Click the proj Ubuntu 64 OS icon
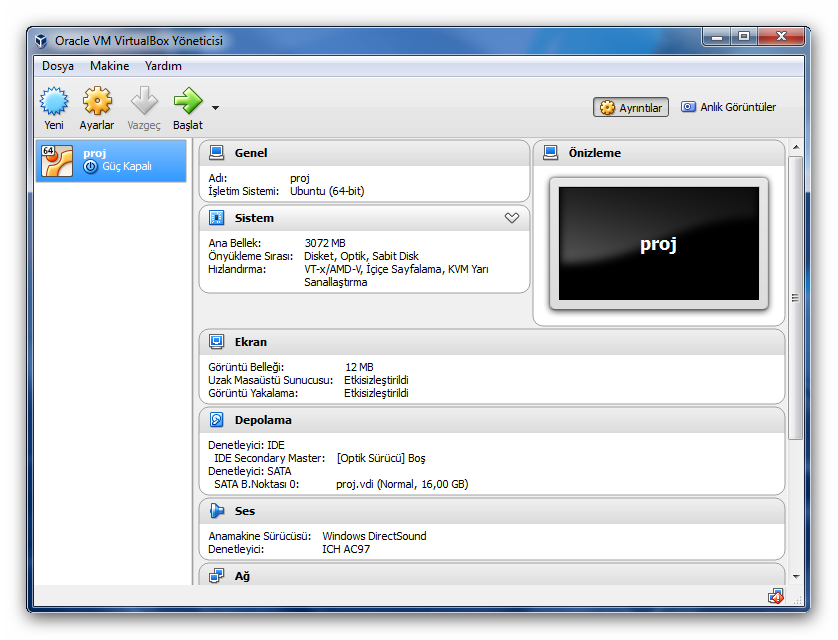838x640 pixels. [57, 161]
